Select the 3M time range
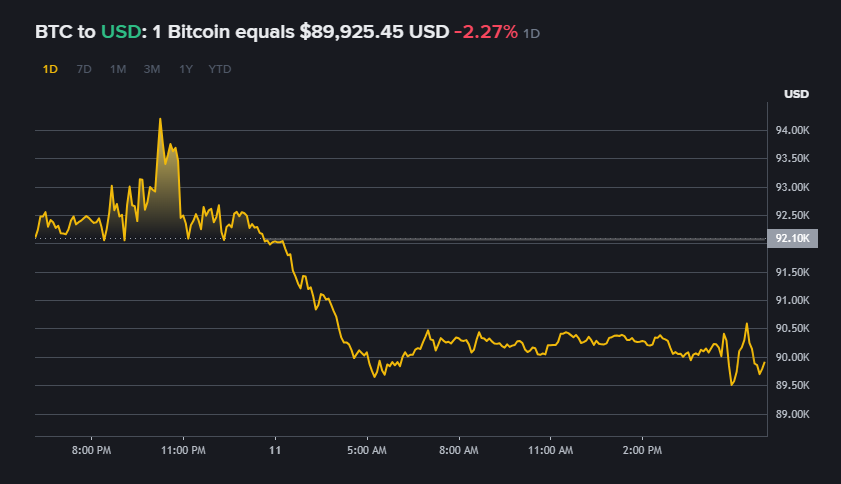Viewport: 841px width, 484px height. [152, 69]
